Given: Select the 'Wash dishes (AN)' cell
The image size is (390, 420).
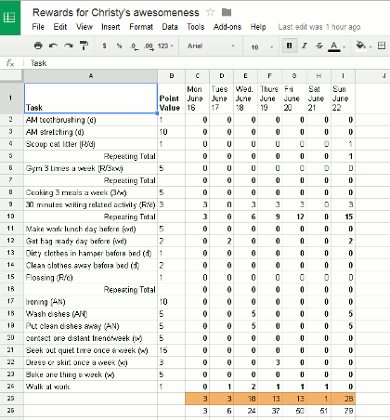Looking at the screenshot, I should (90, 314).
